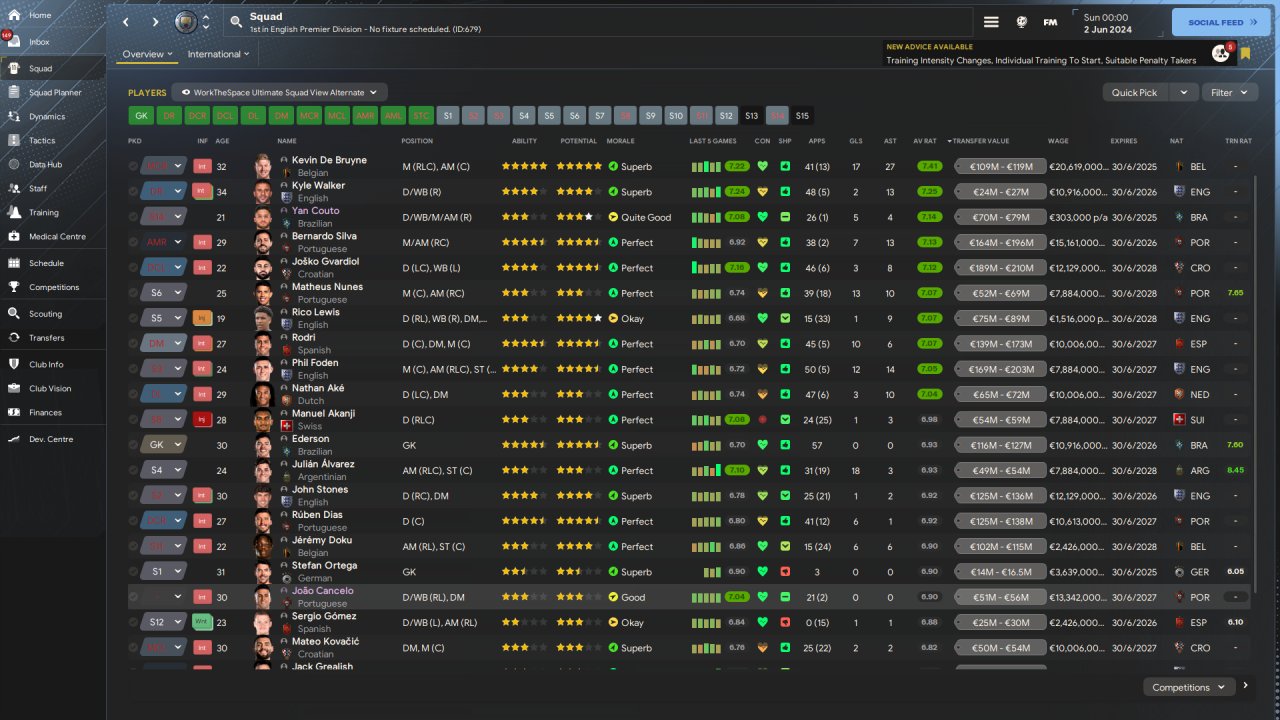Toggle the selection circle for Rico Lewis
The width and height of the screenshot is (1280, 720).
pyautogui.click(x=133, y=318)
